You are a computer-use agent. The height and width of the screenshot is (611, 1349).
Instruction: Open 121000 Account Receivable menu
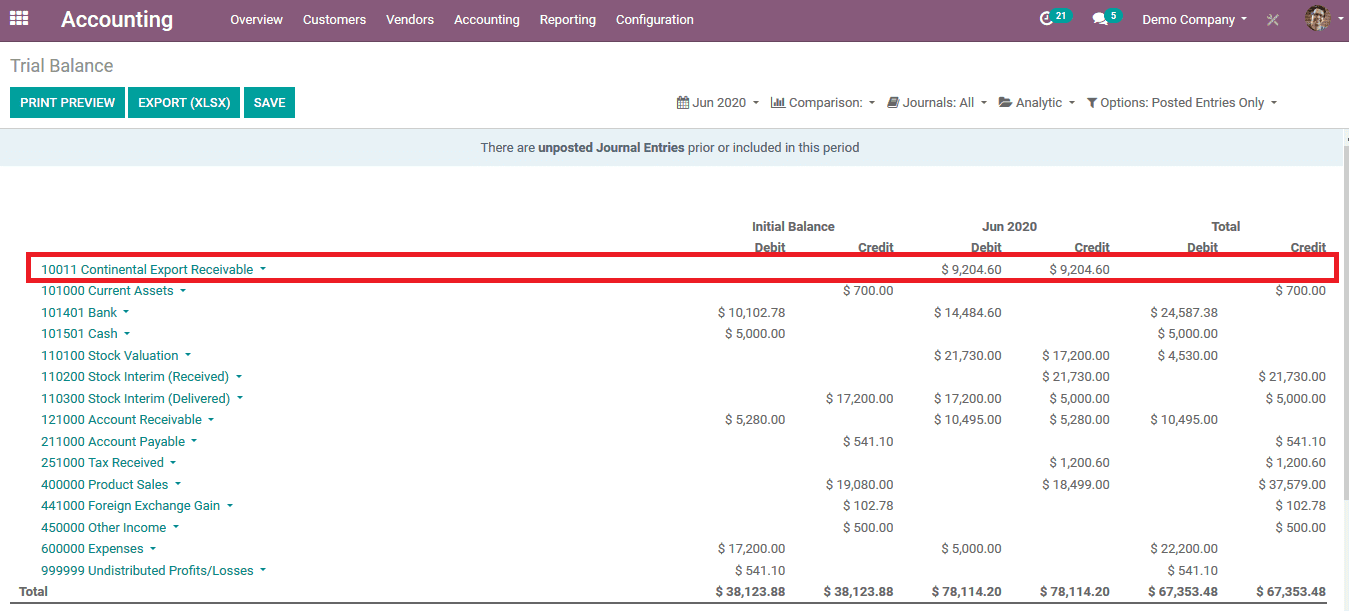(x=127, y=420)
